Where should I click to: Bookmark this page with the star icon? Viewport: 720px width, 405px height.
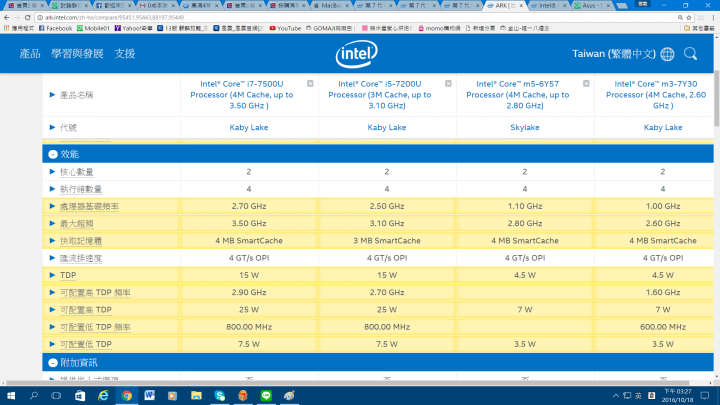[x=689, y=17]
